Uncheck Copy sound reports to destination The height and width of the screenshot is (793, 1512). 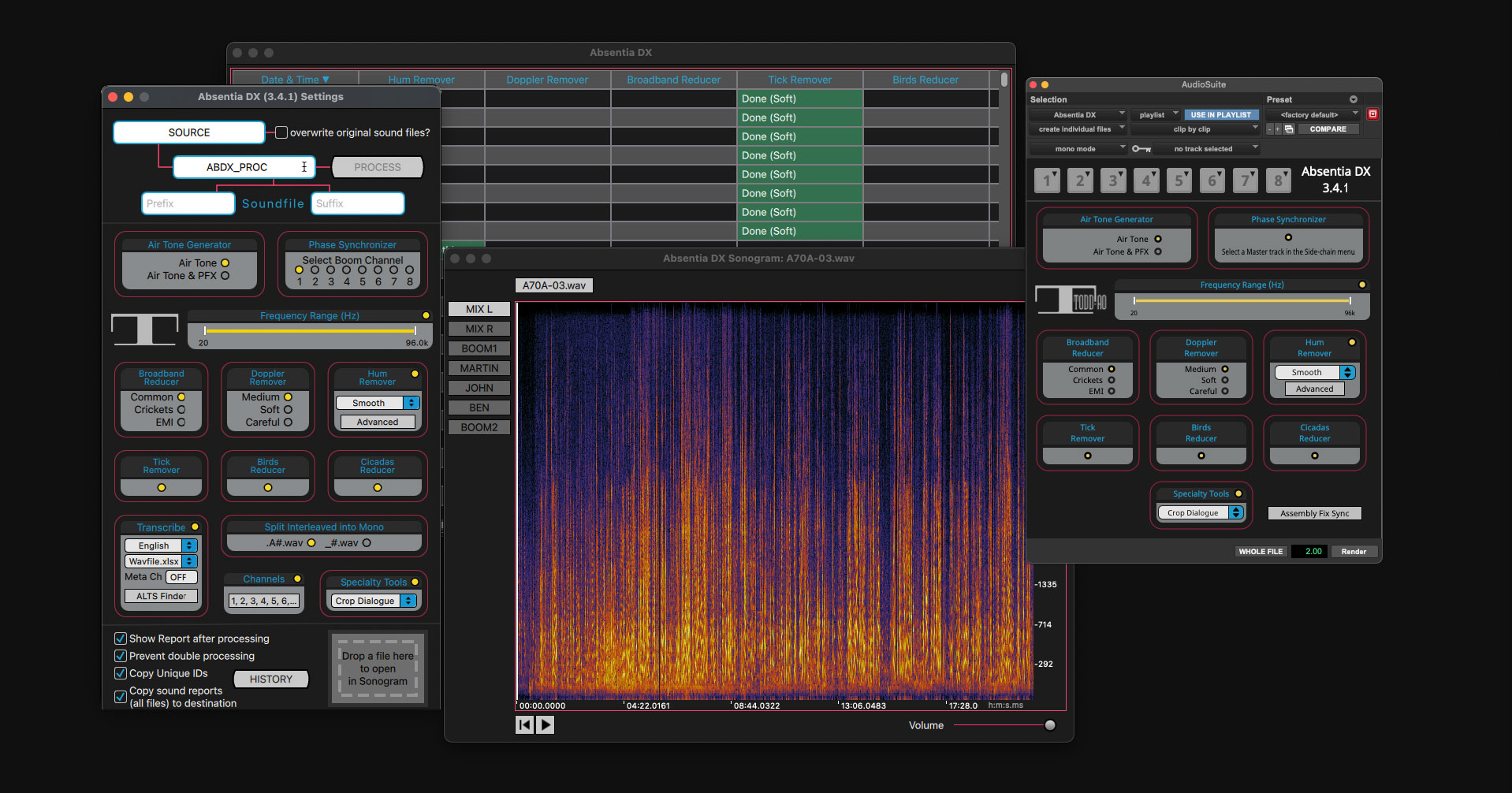click(121, 697)
